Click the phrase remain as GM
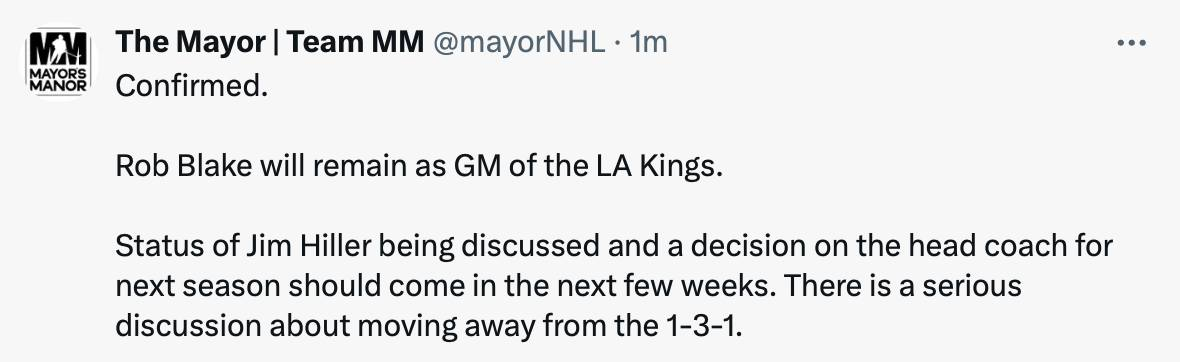 [x=406, y=166]
